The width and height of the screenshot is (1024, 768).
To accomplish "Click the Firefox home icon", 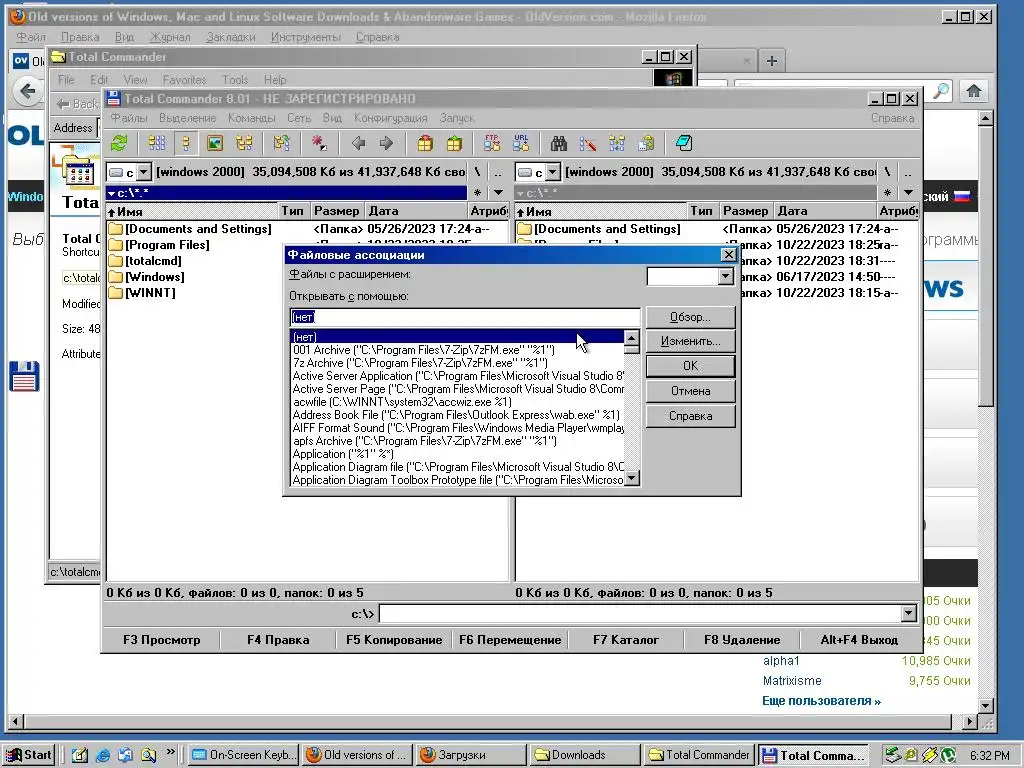I will (974, 91).
